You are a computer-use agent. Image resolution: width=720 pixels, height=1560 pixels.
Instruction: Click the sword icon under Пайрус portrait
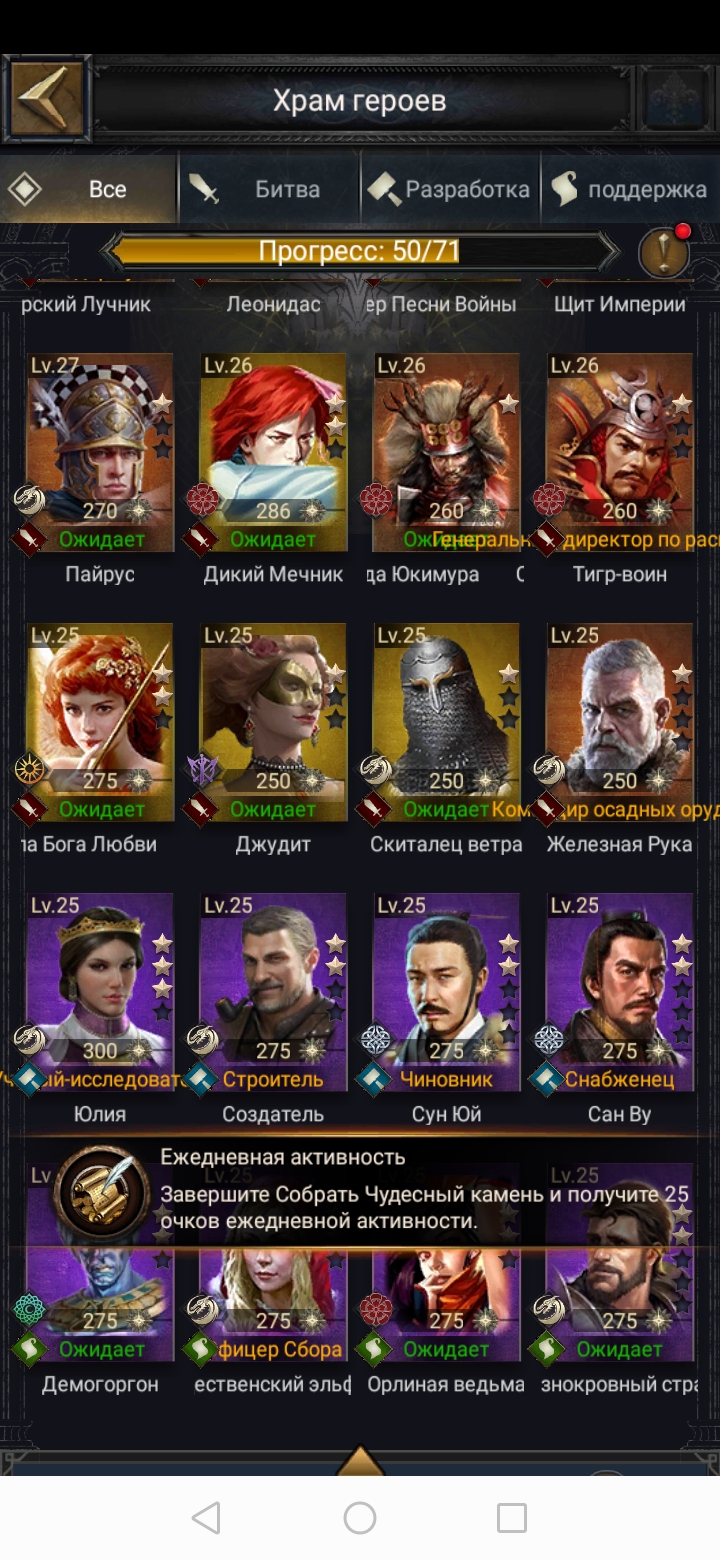(x=29, y=540)
